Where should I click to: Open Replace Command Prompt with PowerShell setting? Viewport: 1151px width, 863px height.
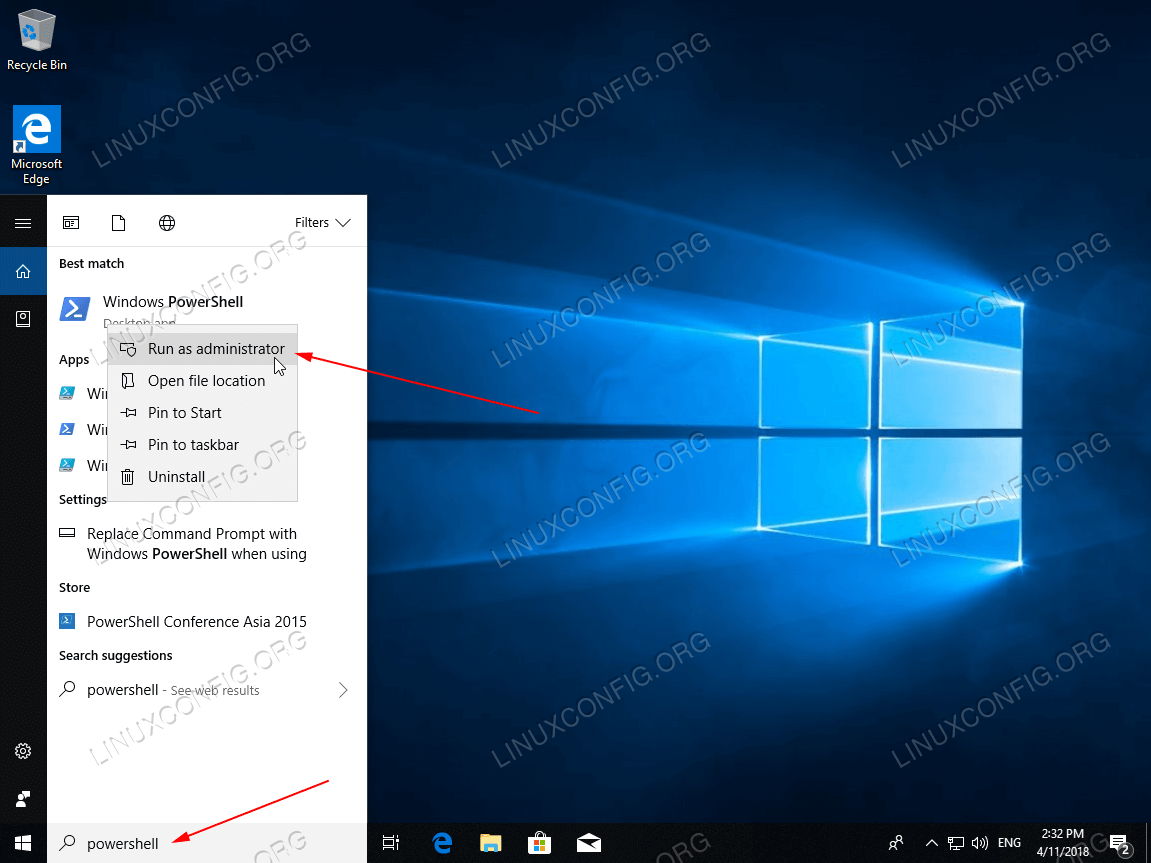(x=206, y=544)
